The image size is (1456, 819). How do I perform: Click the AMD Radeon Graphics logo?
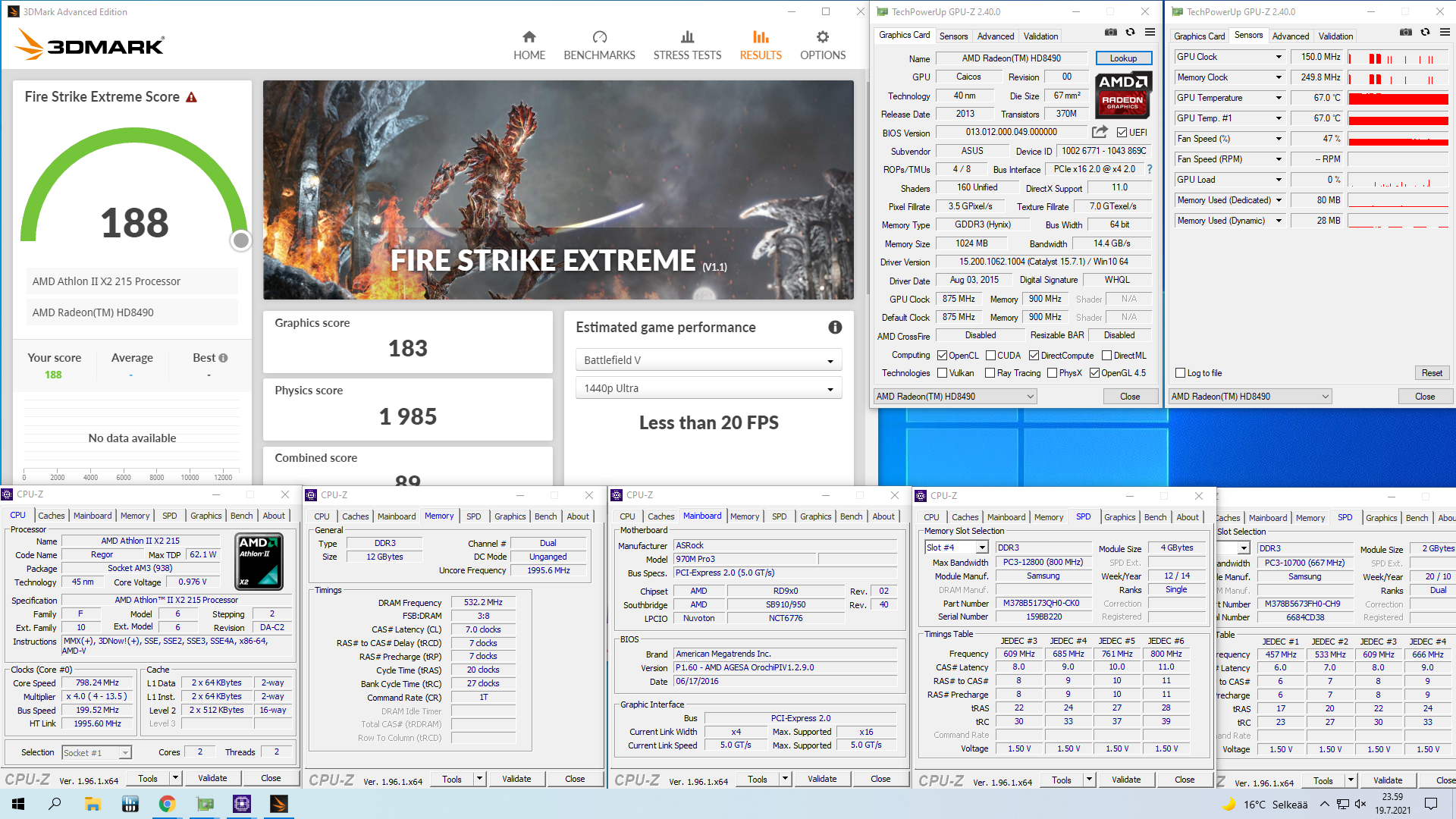[1123, 95]
